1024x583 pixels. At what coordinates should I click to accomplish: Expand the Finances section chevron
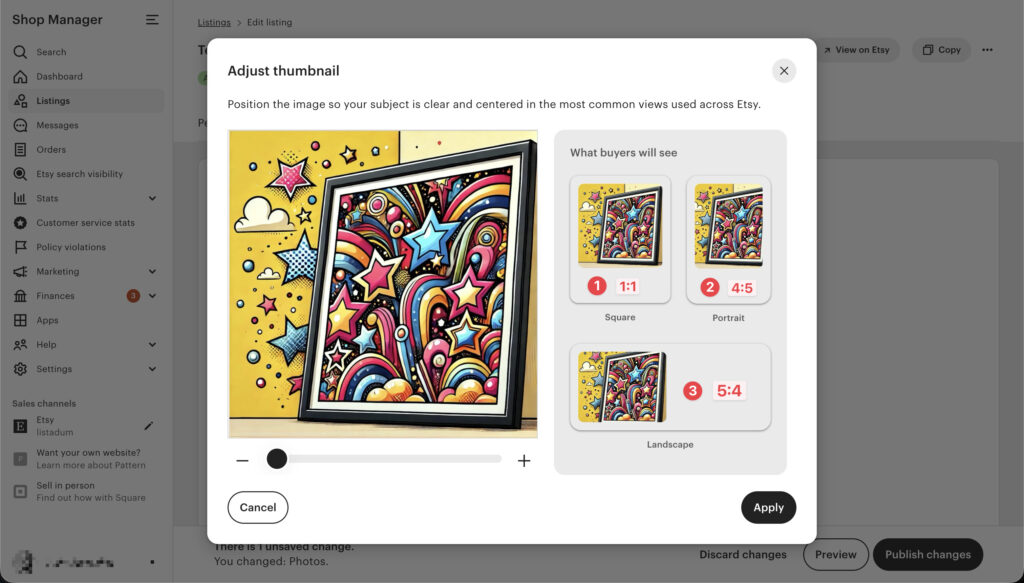pyautogui.click(x=152, y=296)
